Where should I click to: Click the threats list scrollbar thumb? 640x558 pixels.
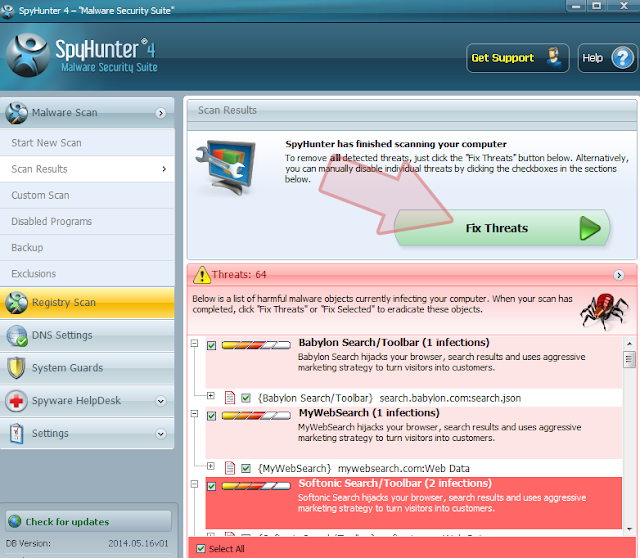(x=629, y=359)
